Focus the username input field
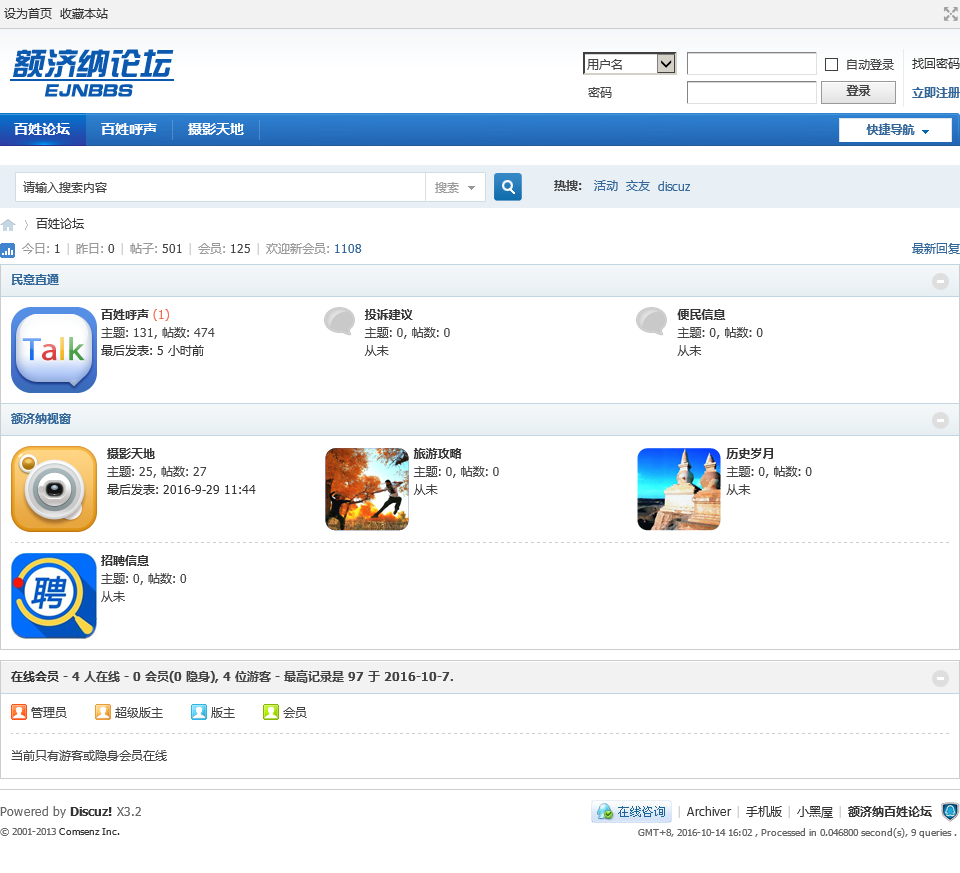Image resolution: width=960 pixels, height=873 pixels. pos(751,64)
